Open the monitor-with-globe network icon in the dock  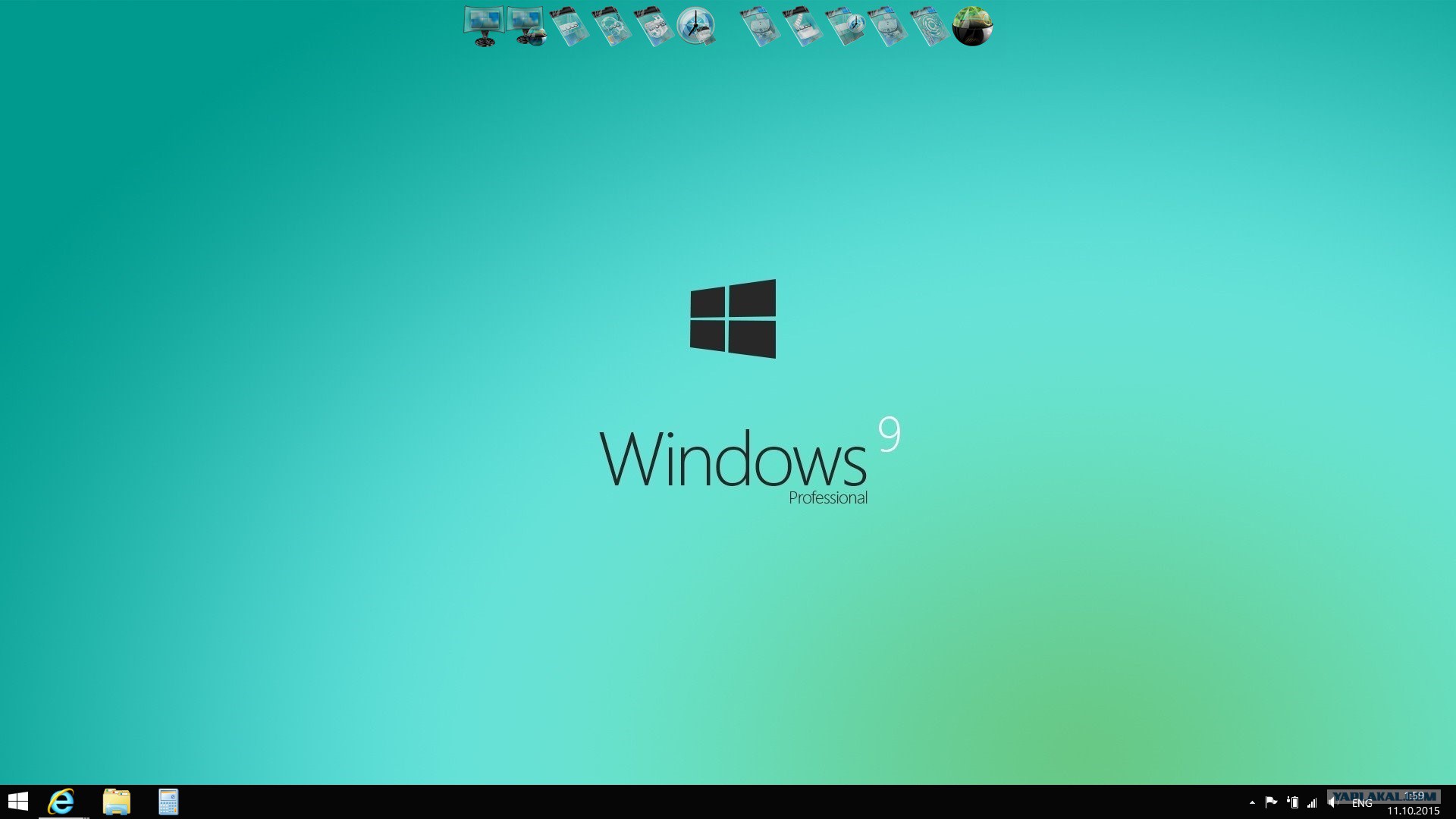click(x=527, y=27)
